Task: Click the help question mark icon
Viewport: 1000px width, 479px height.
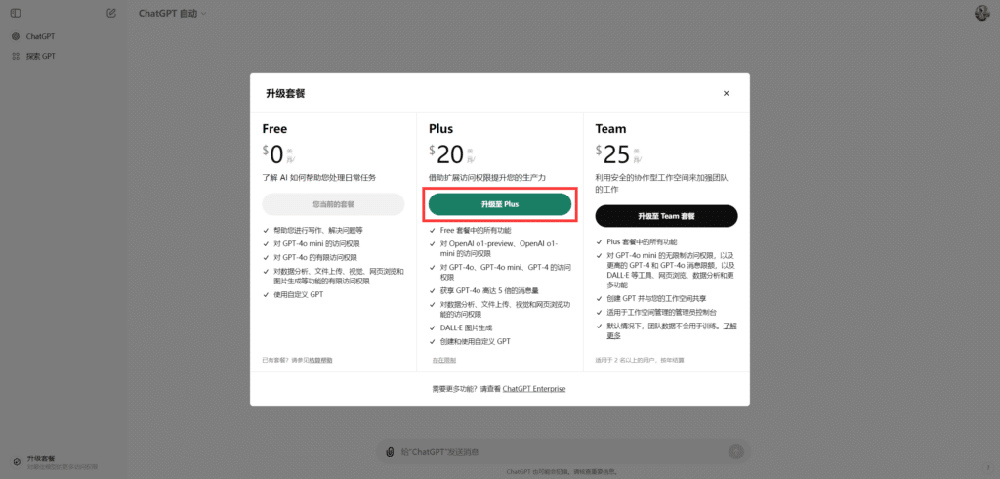Action: [x=987, y=468]
